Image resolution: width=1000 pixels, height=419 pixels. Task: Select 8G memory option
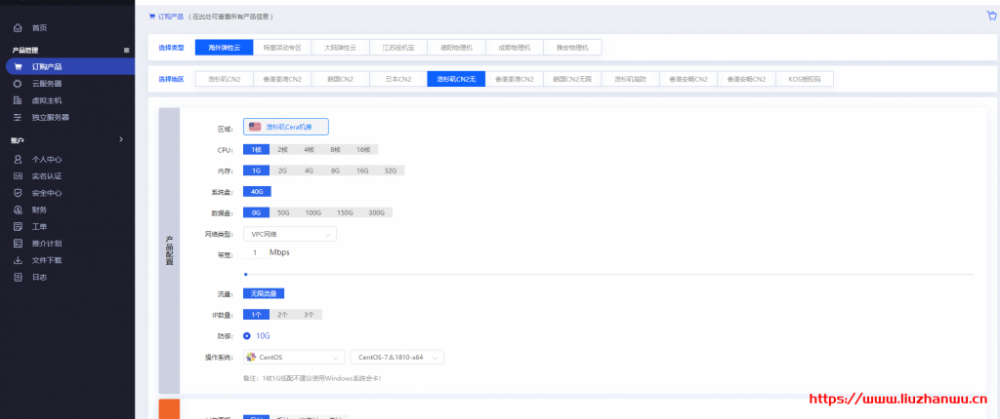click(334, 170)
